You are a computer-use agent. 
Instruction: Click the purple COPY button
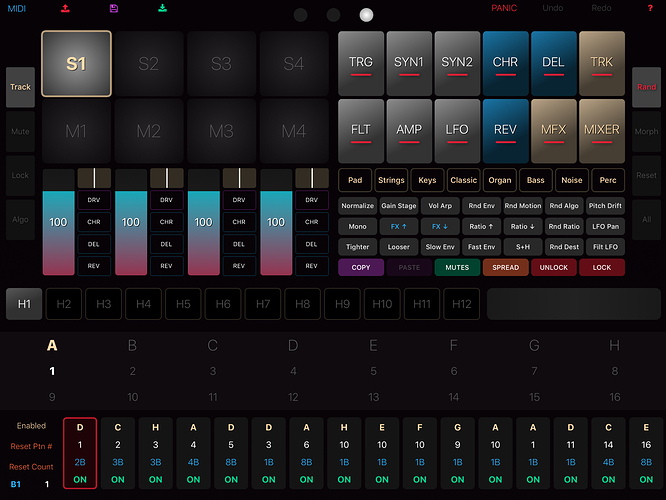[x=361, y=268]
